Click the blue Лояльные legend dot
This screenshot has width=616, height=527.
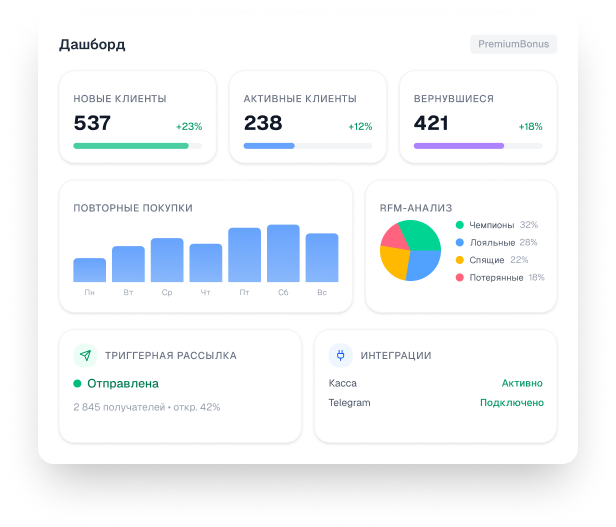click(460, 242)
